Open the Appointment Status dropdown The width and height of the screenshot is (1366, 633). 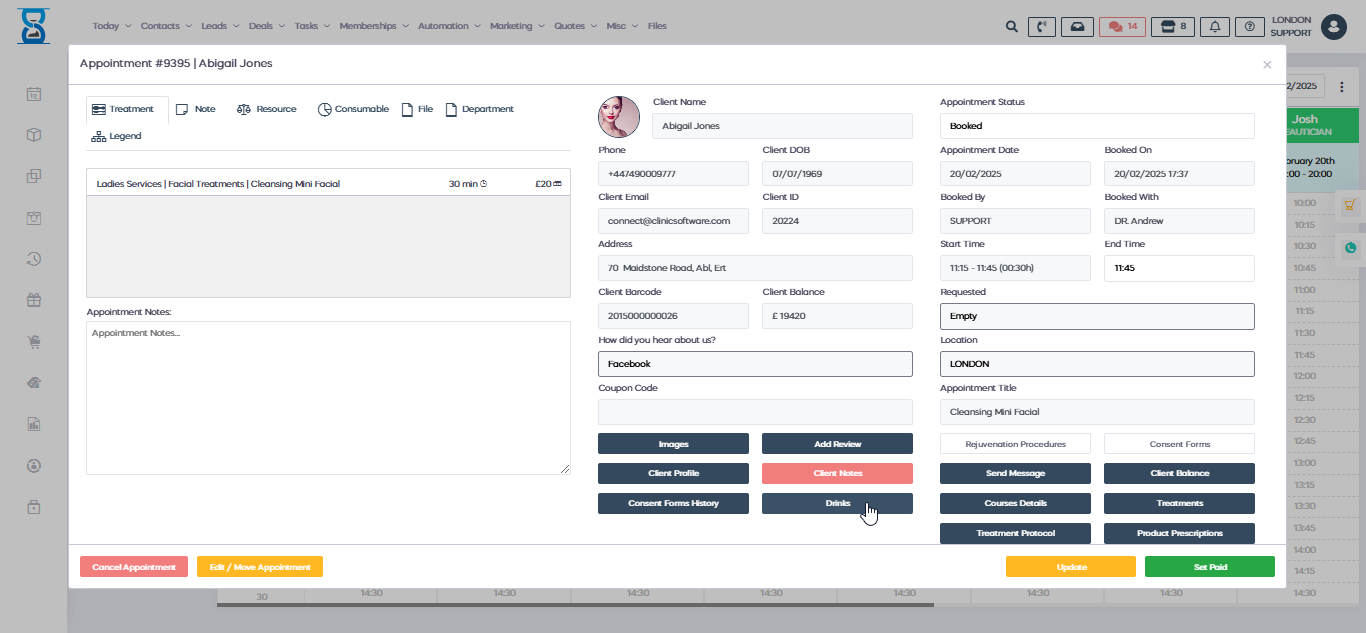tap(1096, 126)
